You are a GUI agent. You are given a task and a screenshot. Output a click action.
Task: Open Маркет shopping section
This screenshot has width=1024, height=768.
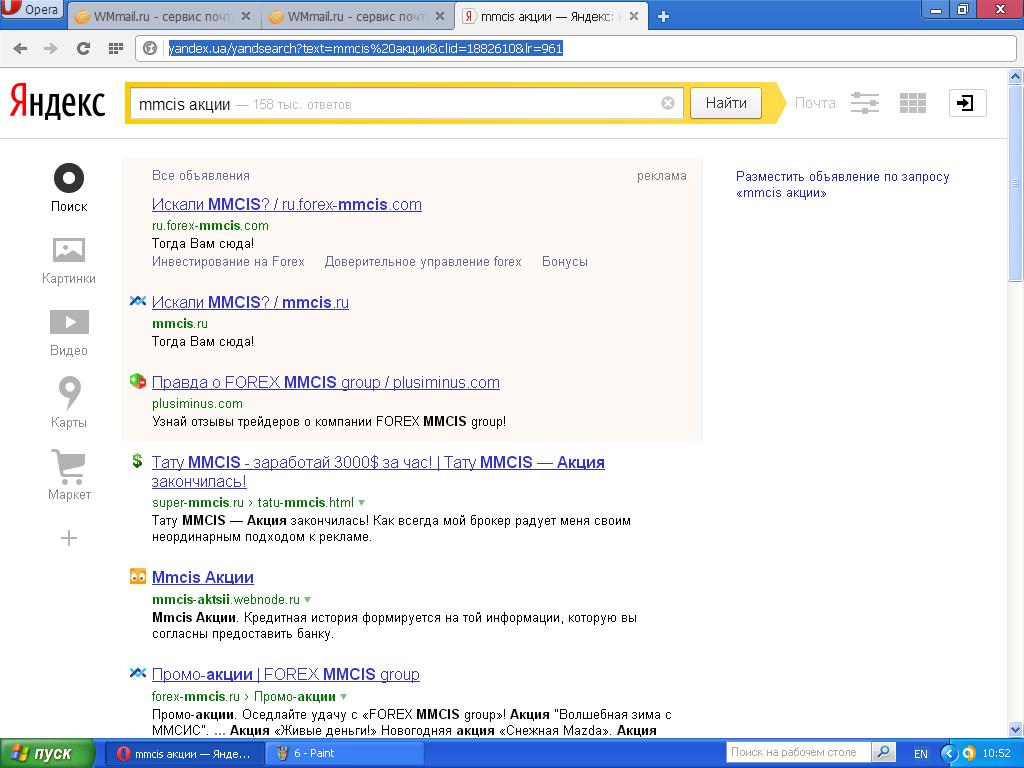pyautogui.click(x=69, y=475)
